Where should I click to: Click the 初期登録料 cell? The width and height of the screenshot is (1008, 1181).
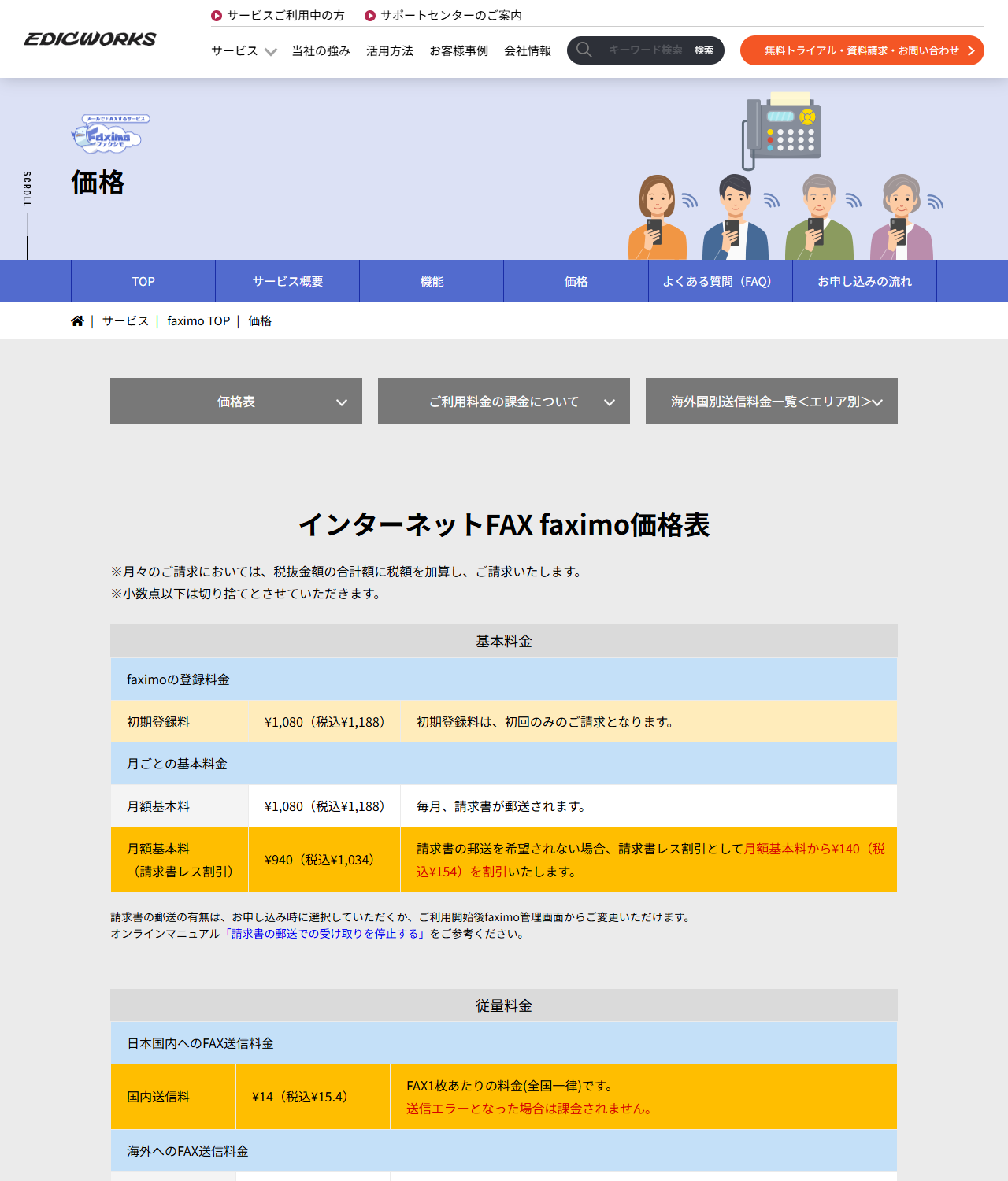coord(180,722)
